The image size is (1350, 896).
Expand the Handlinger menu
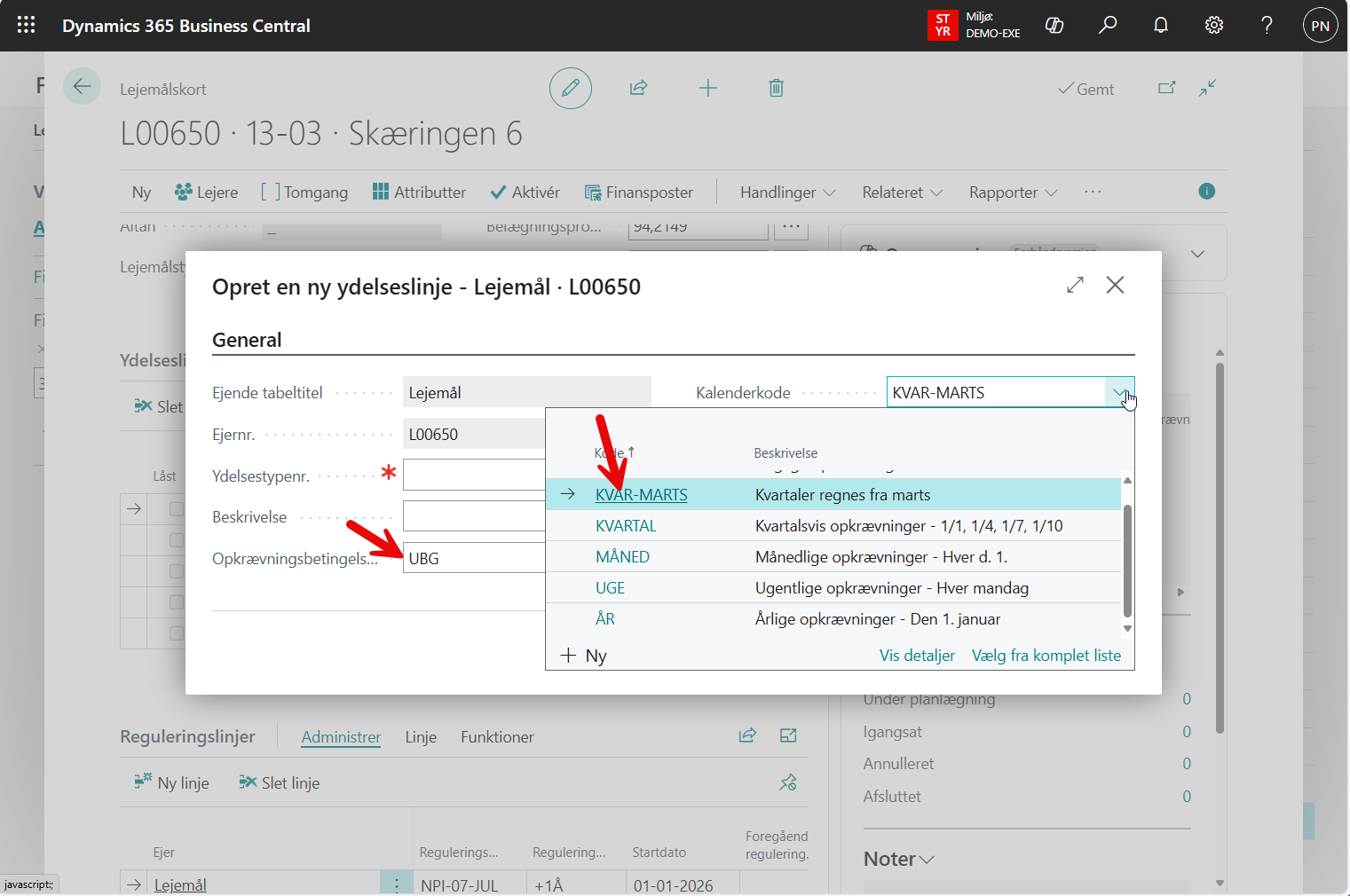tap(788, 193)
